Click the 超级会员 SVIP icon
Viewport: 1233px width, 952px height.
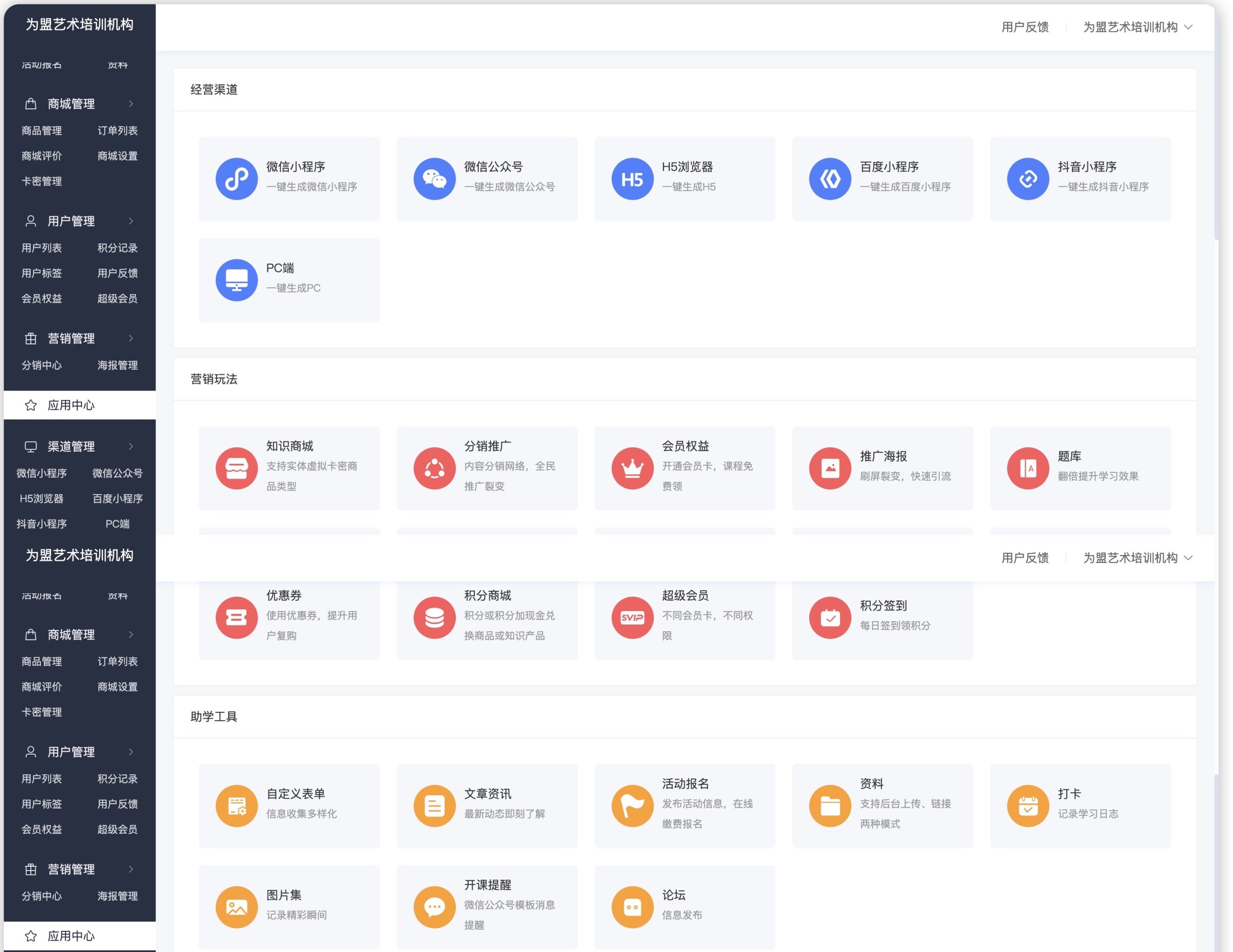tap(632, 617)
